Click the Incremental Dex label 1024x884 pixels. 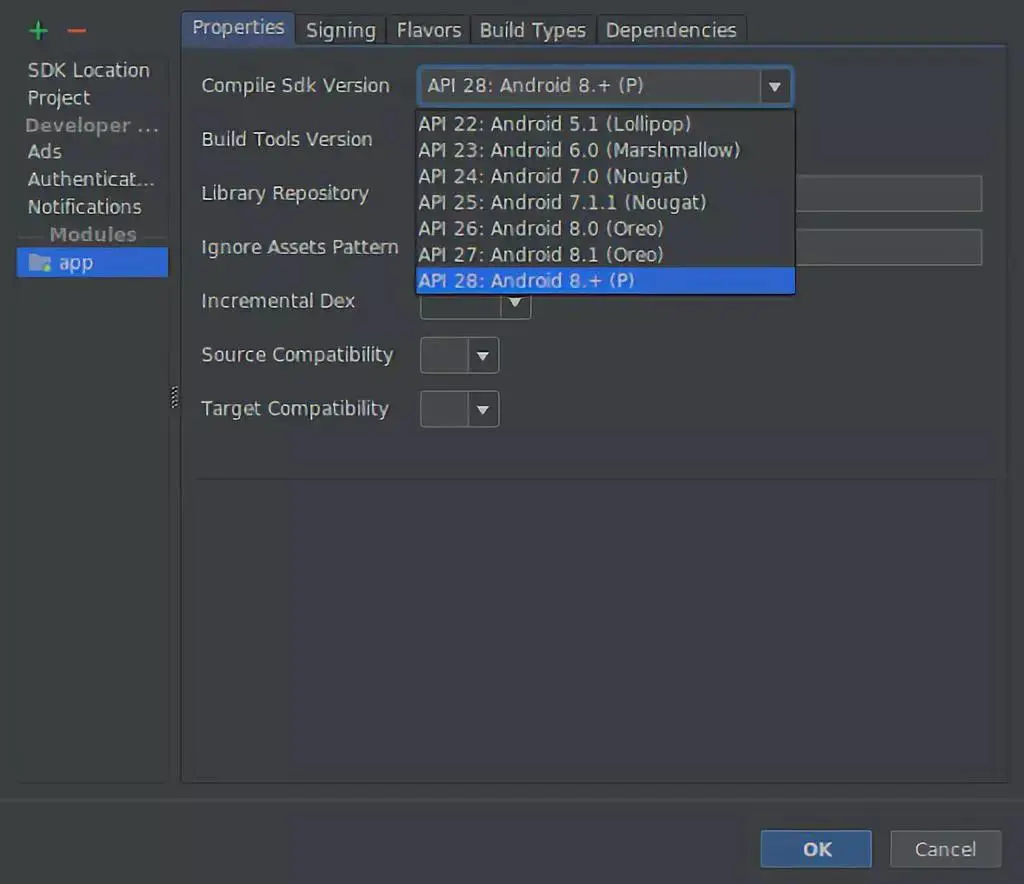(x=278, y=301)
